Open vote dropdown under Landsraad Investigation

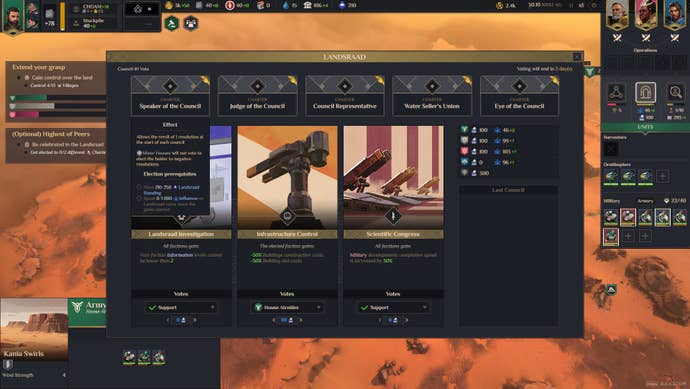click(x=181, y=308)
